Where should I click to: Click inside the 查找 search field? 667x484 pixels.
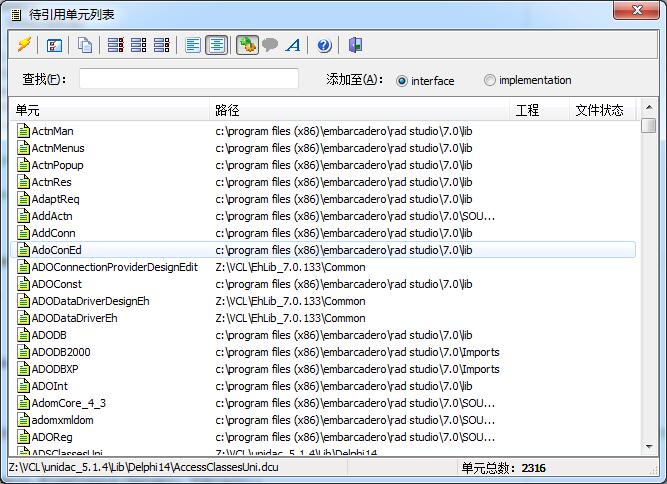188,79
